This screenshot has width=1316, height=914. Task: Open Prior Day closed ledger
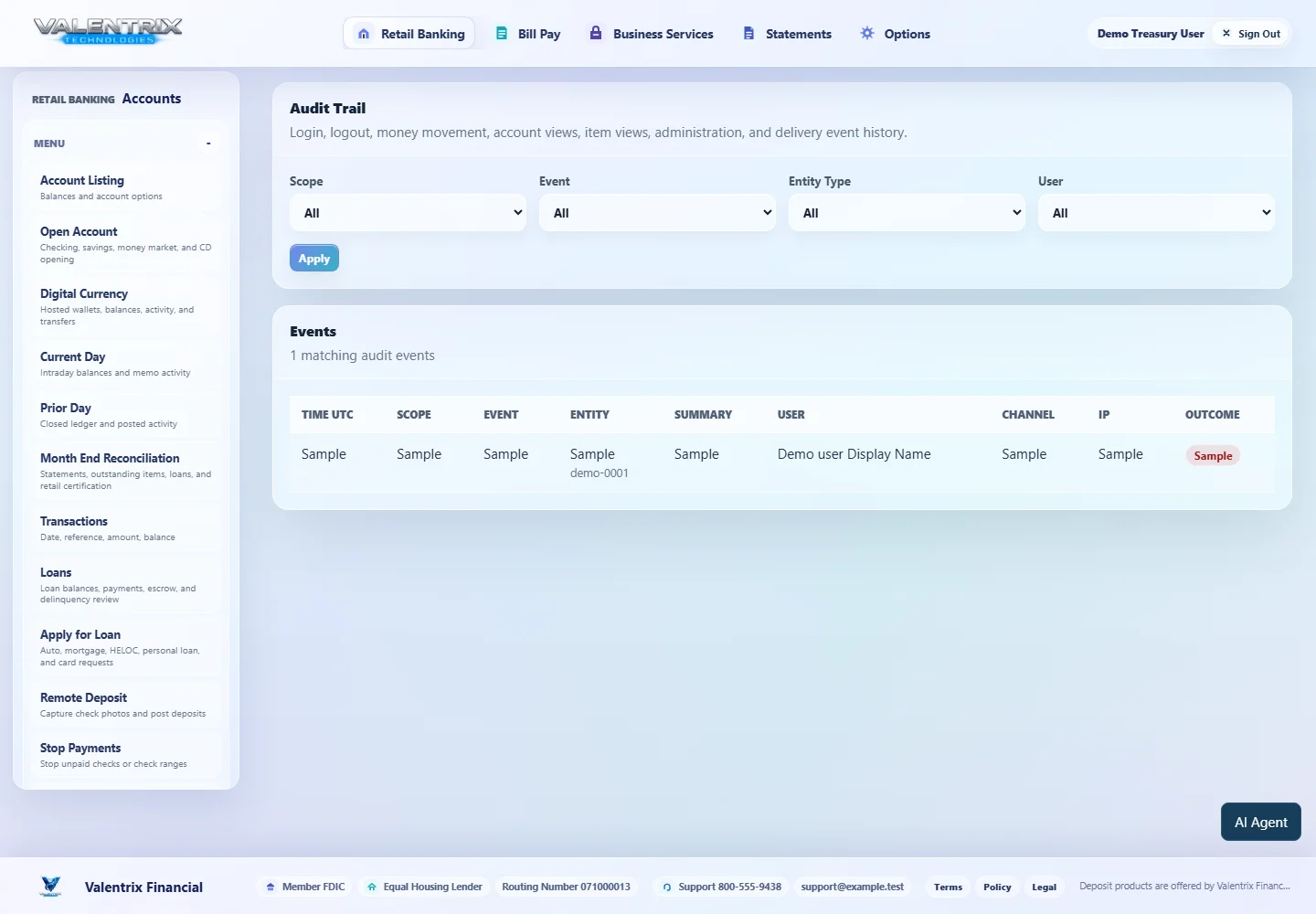[x=125, y=415]
